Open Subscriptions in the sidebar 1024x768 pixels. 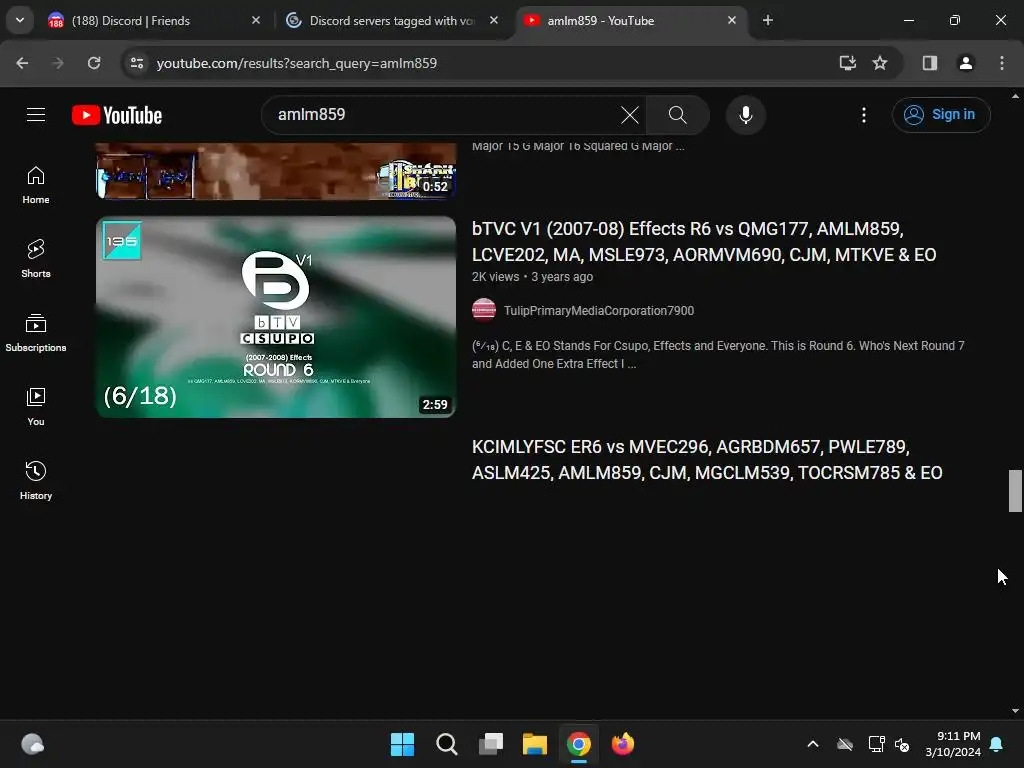tap(36, 332)
